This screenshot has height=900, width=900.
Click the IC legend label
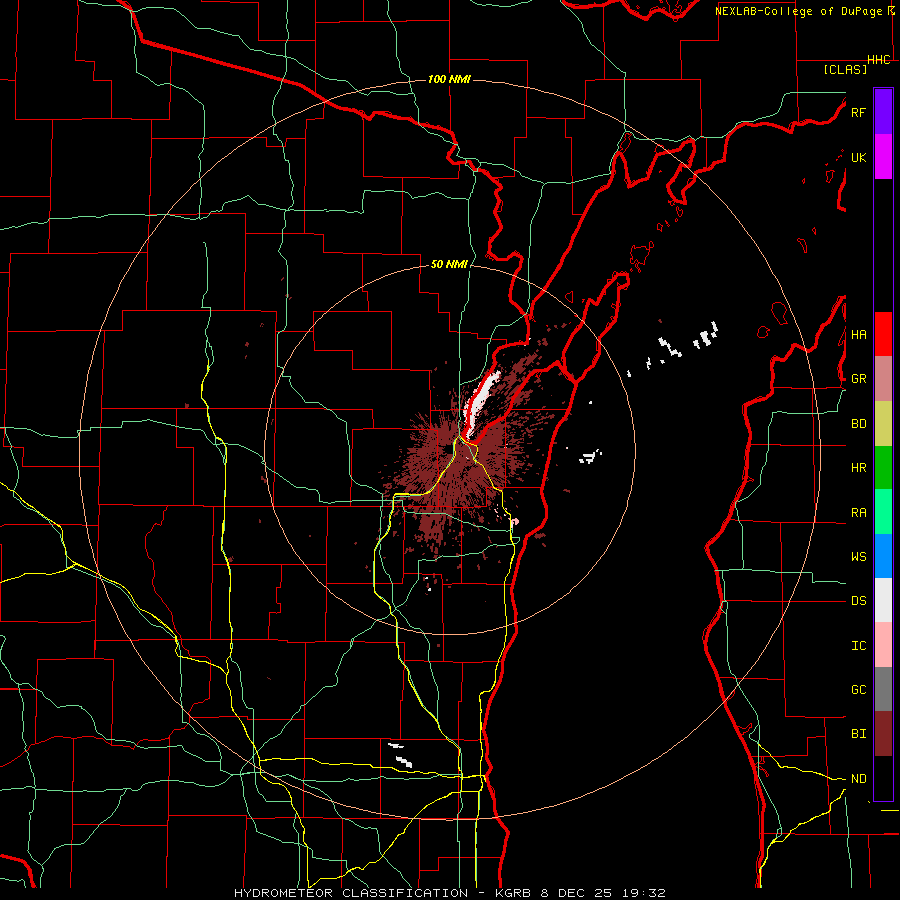(x=858, y=646)
